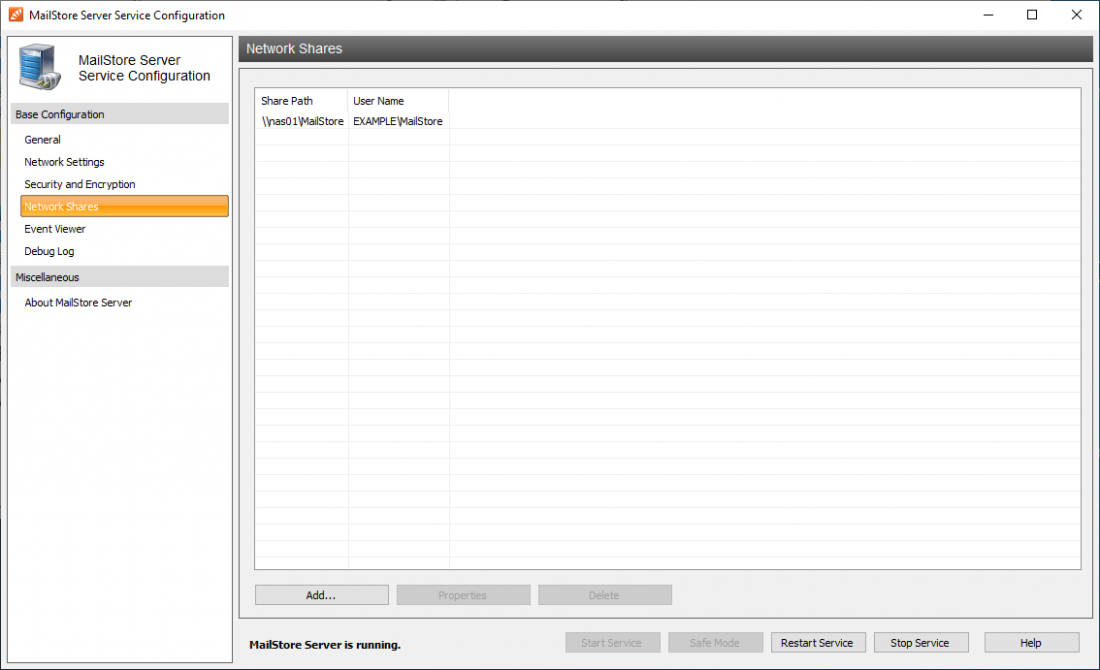Click the MailStore logo in the title bar

click(13, 15)
